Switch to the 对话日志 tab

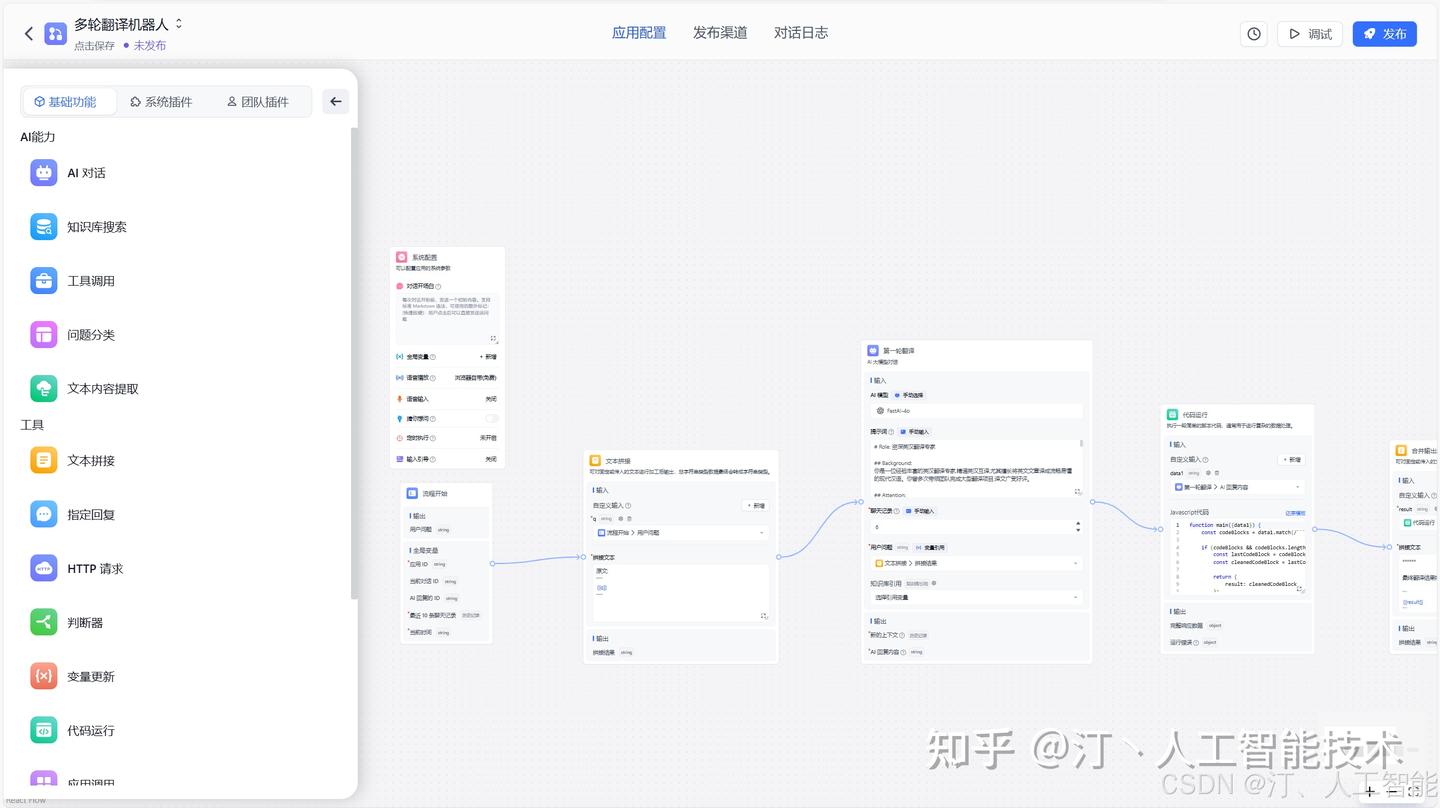[800, 32]
